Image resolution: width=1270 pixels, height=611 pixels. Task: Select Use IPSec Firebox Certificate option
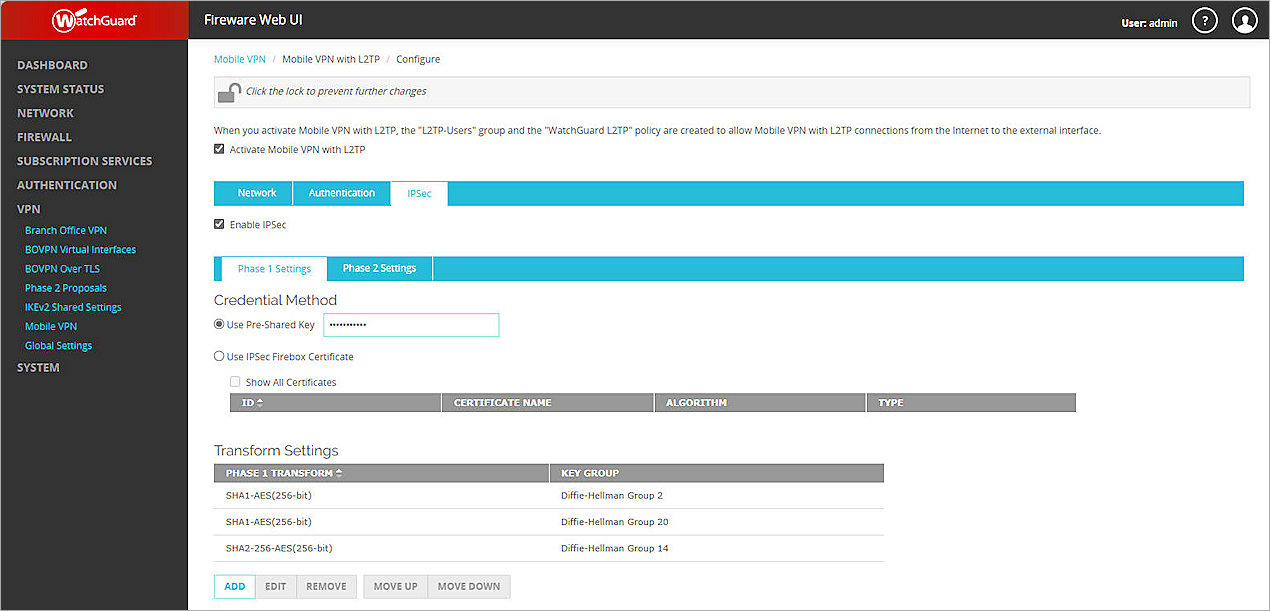click(219, 356)
